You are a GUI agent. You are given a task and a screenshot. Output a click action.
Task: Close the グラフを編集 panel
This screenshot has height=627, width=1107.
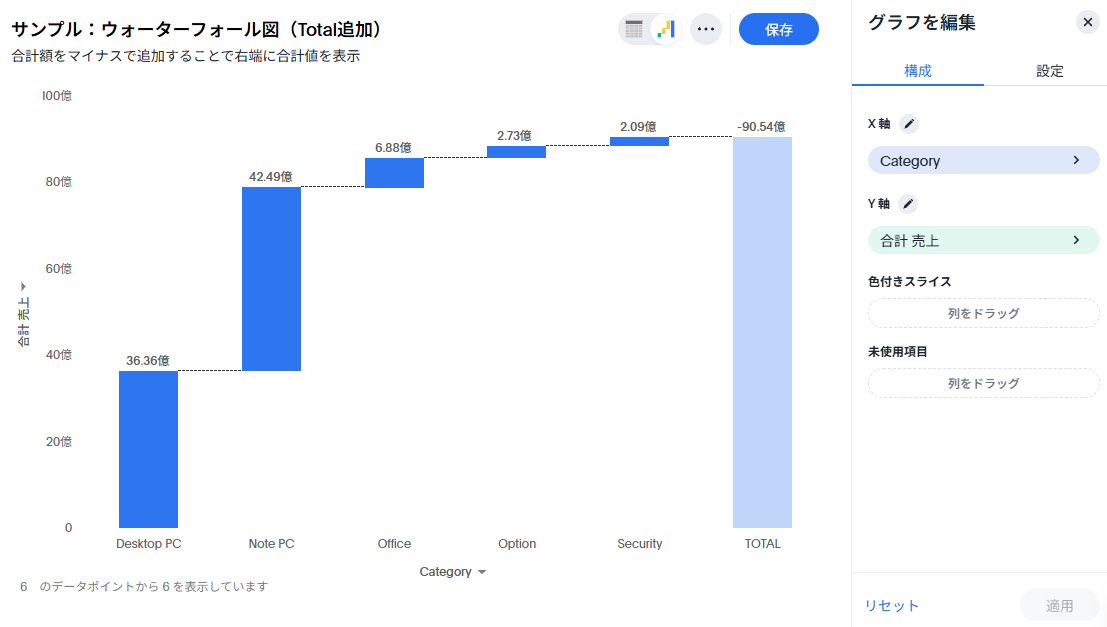click(1088, 22)
